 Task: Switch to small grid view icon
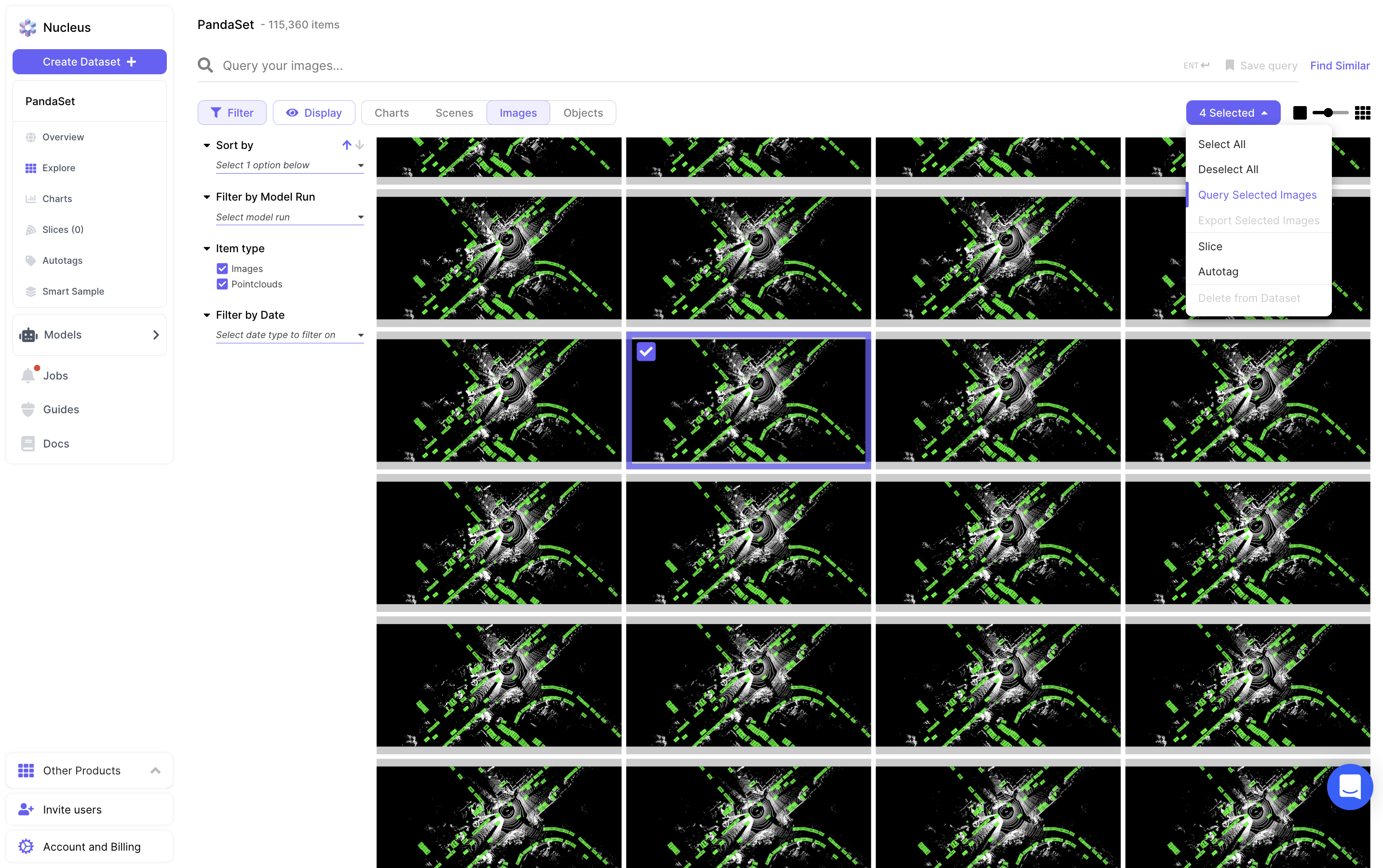click(x=1362, y=113)
